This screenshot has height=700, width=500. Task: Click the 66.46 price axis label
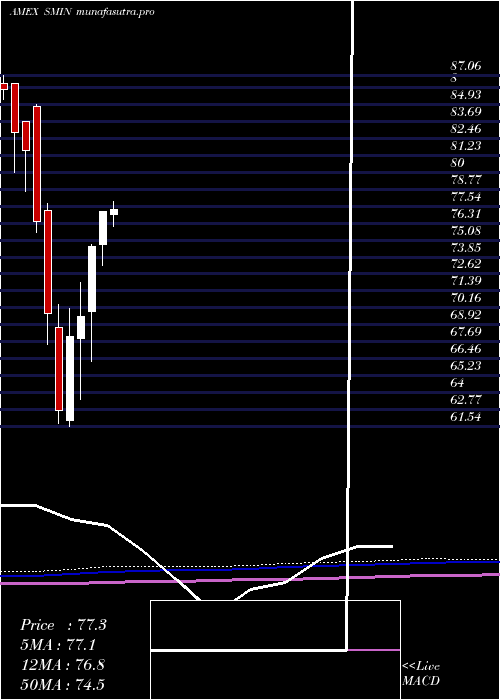pos(466,349)
